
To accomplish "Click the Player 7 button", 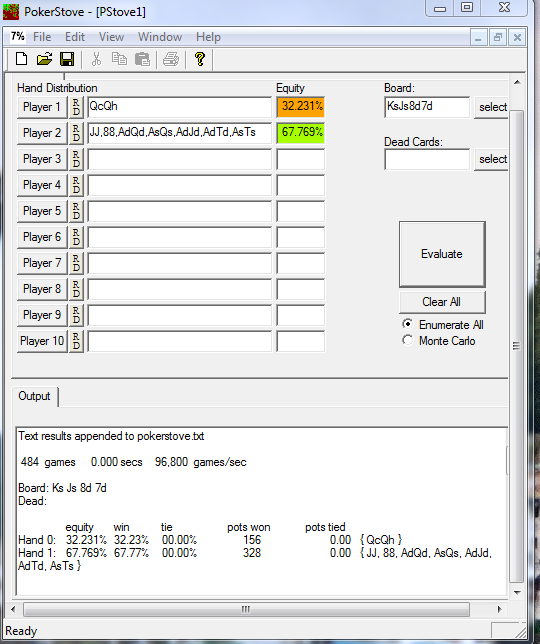I will point(42,263).
